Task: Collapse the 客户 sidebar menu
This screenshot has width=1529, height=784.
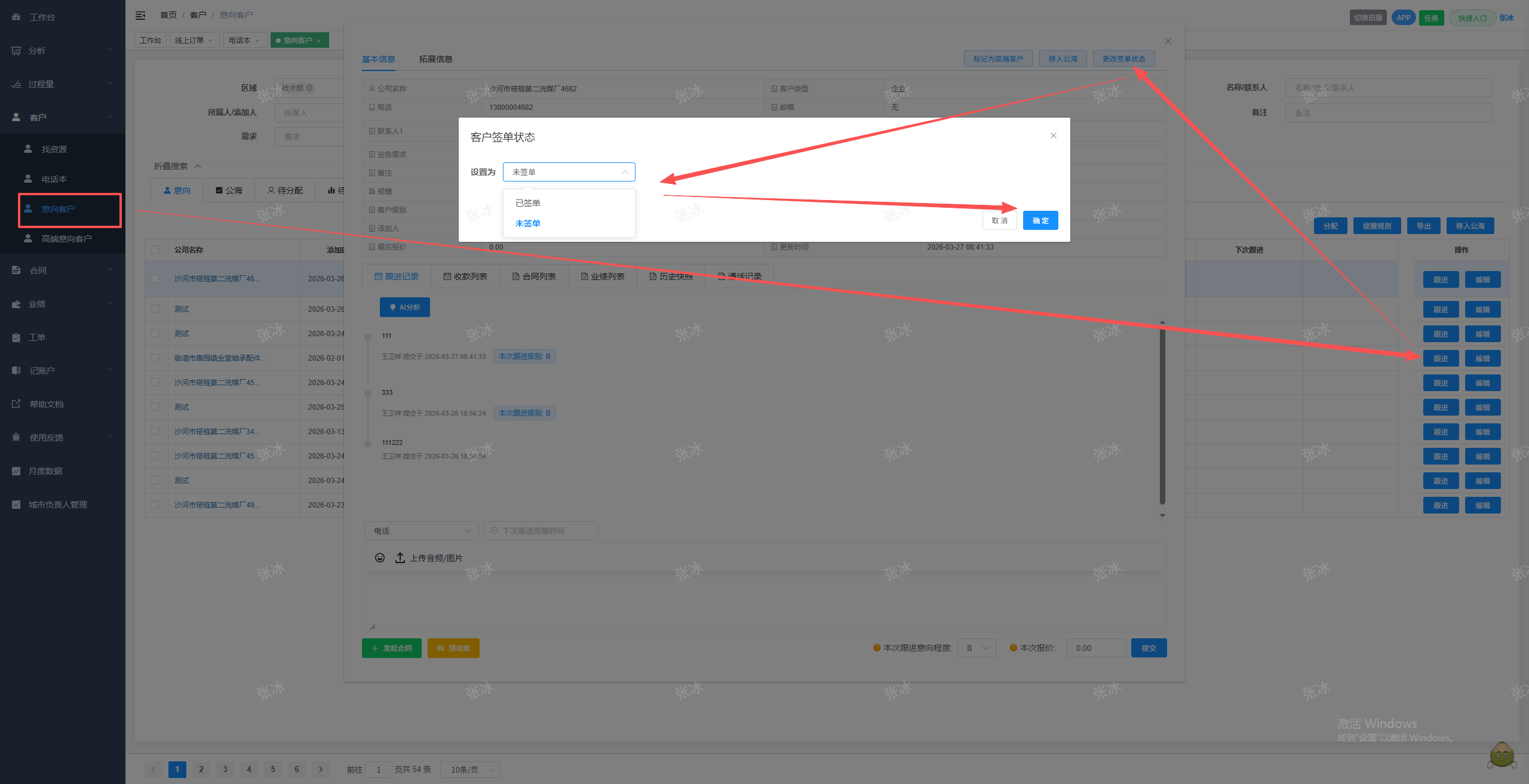Action: pos(63,118)
